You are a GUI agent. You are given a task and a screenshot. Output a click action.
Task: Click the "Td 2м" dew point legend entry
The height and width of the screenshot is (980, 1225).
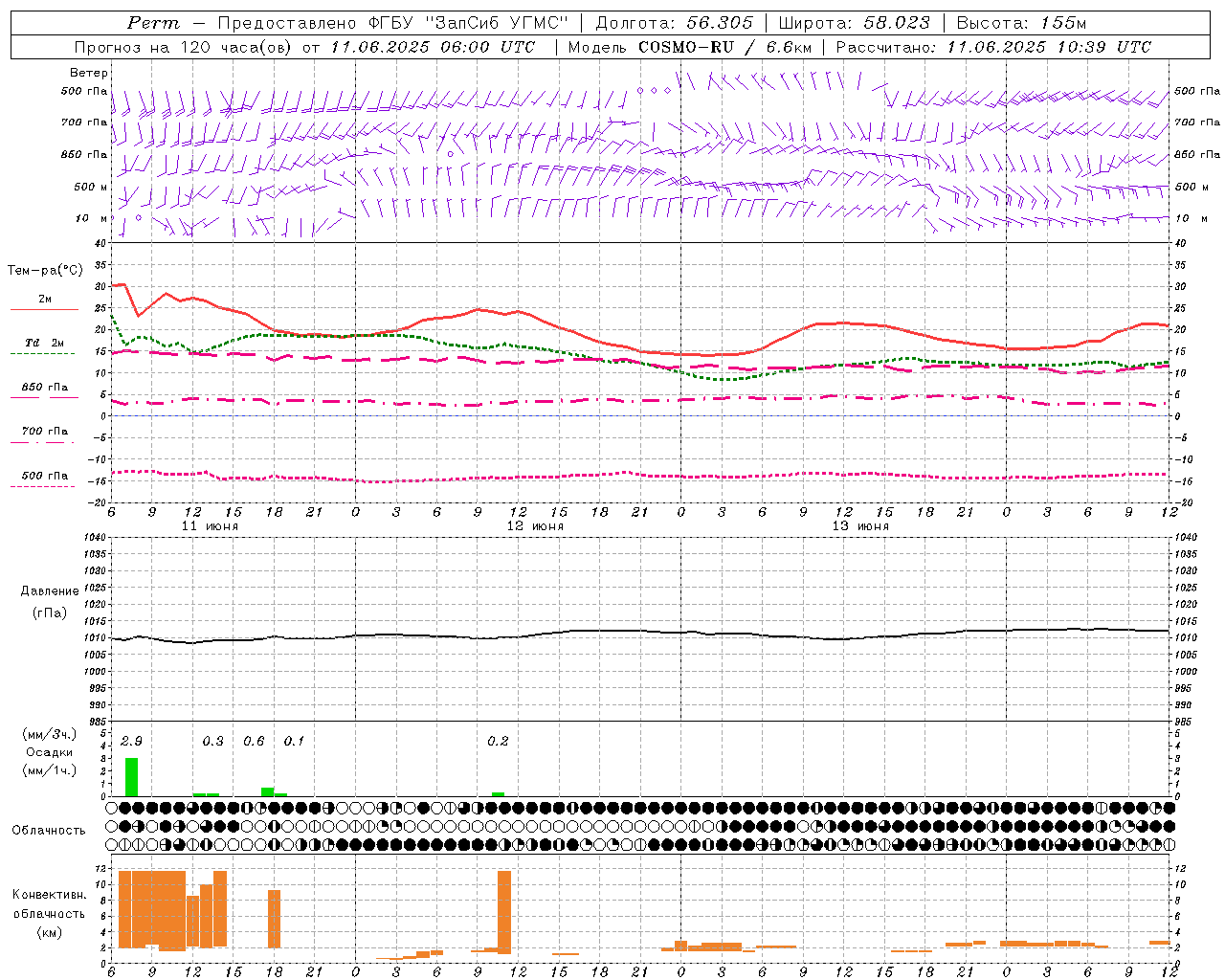tap(45, 343)
